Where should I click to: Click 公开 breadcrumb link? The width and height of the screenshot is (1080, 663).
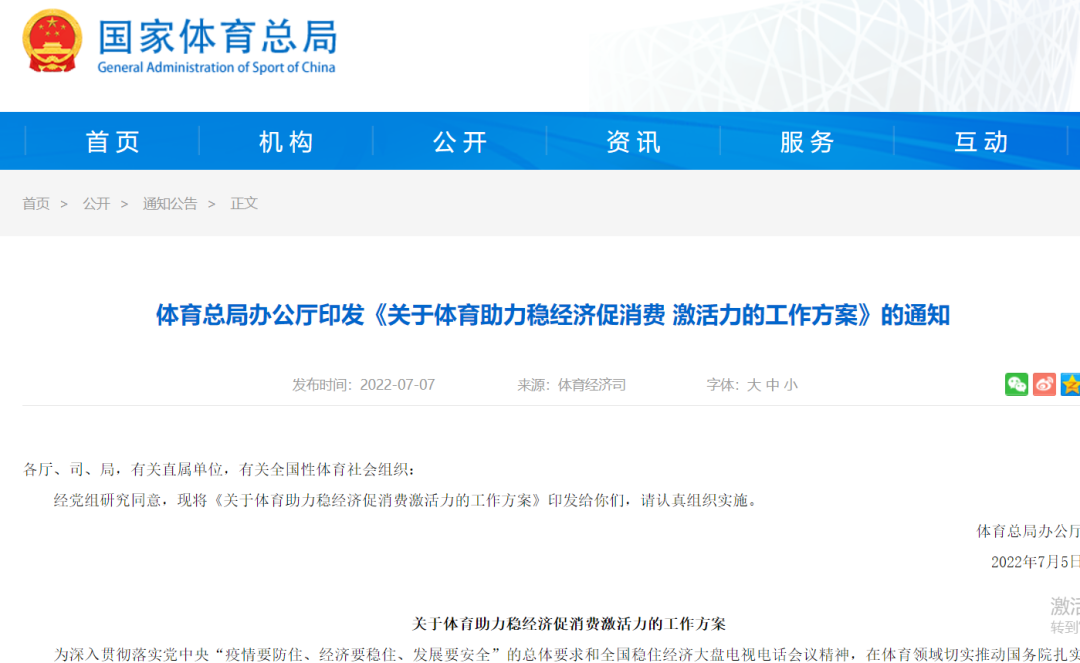[x=96, y=203]
